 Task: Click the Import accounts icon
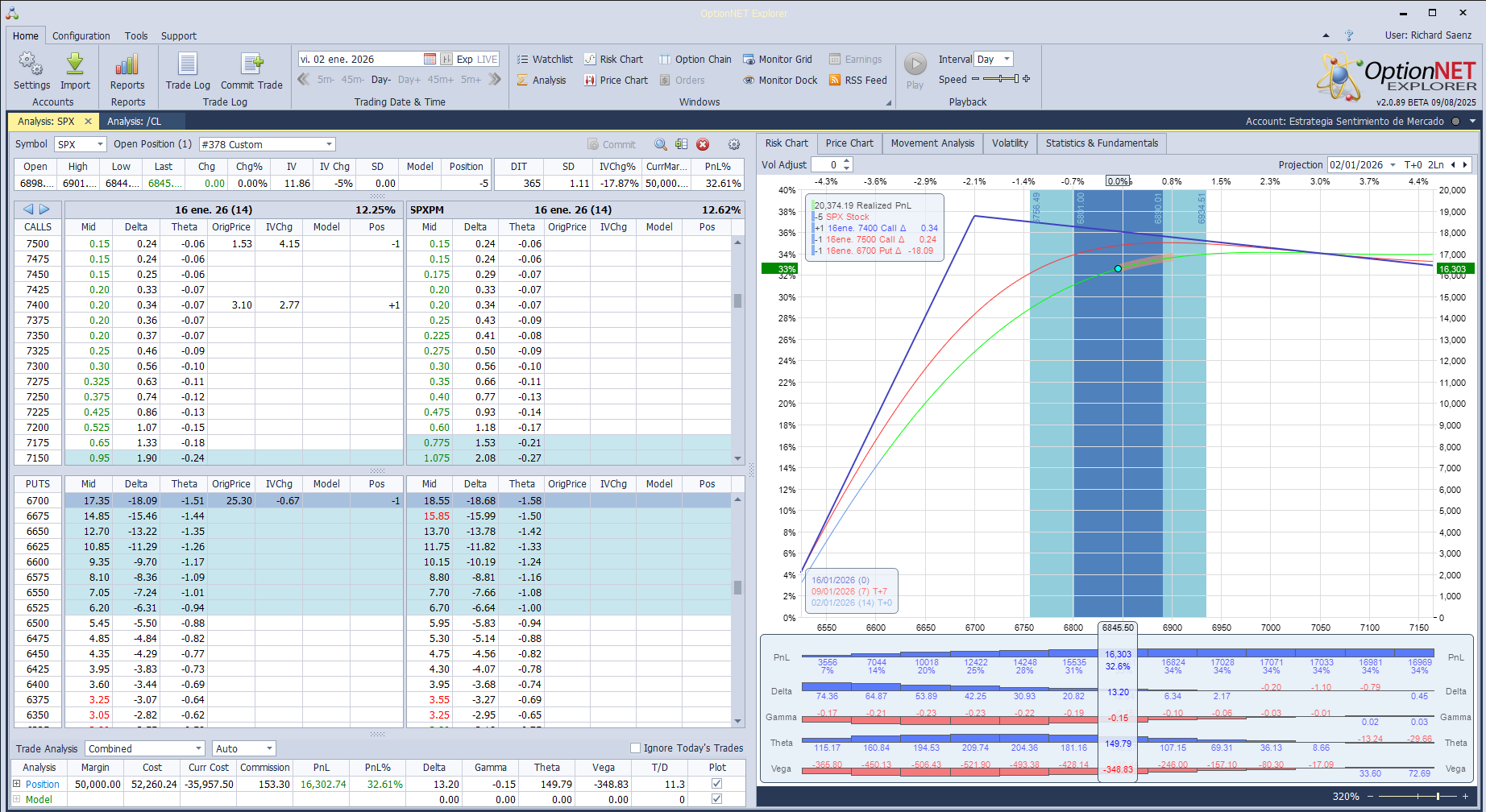(x=75, y=71)
